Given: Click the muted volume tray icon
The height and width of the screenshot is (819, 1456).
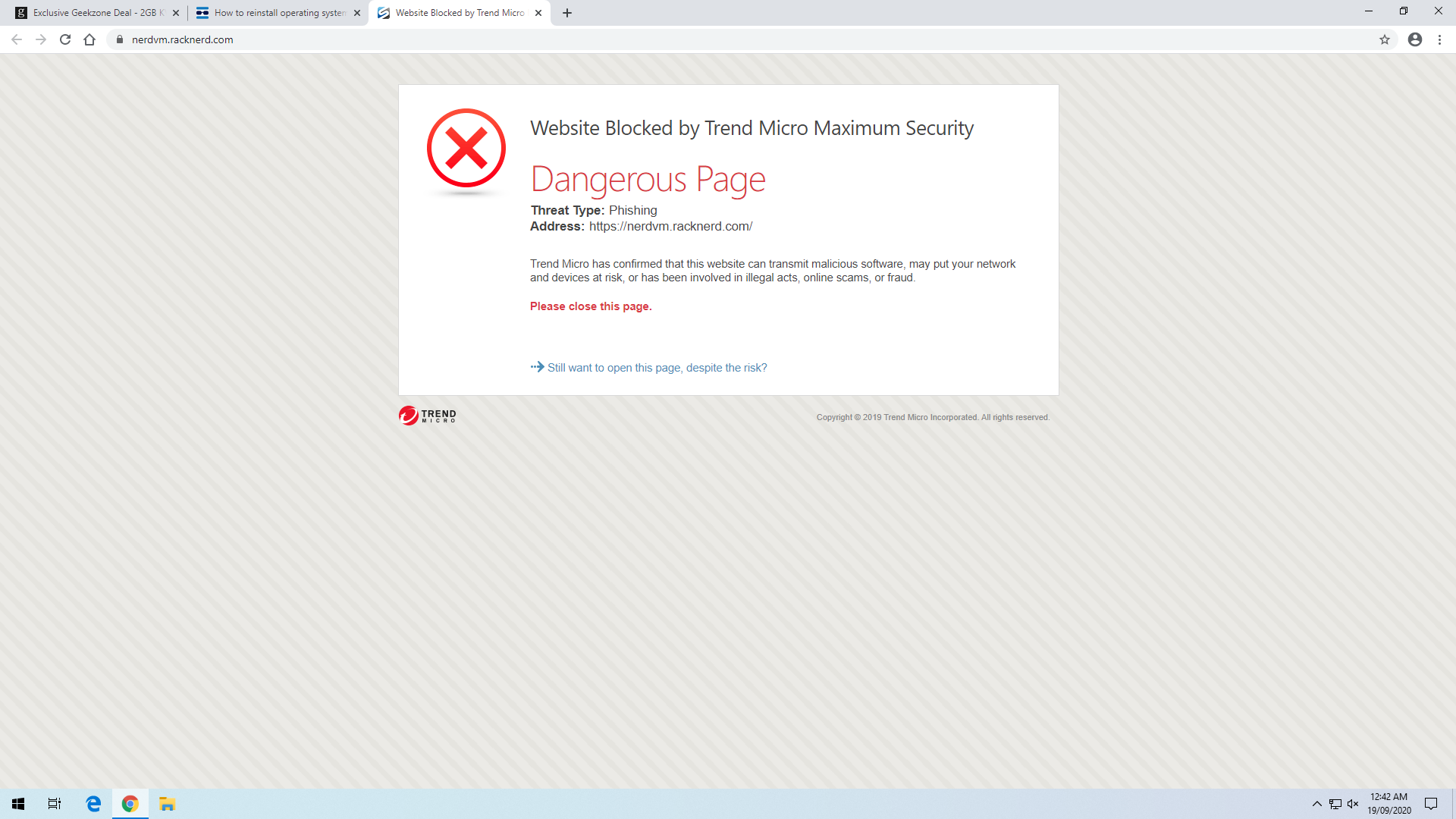Looking at the screenshot, I should tap(1353, 804).
